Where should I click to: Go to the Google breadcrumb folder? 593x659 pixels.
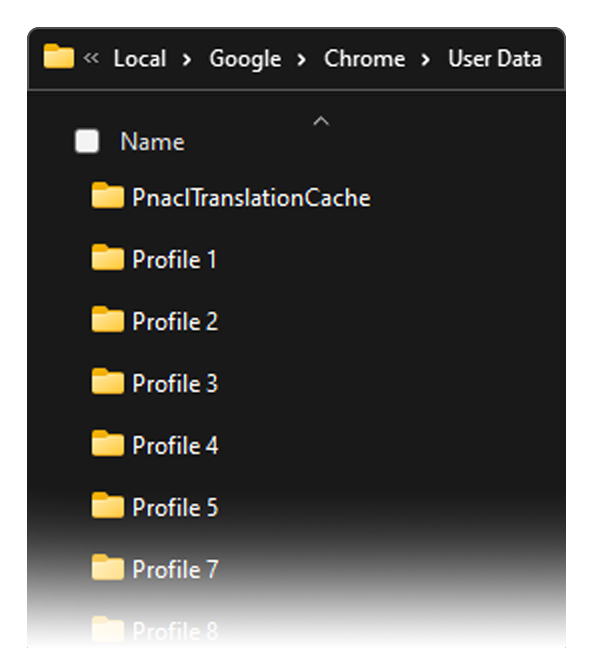click(245, 59)
